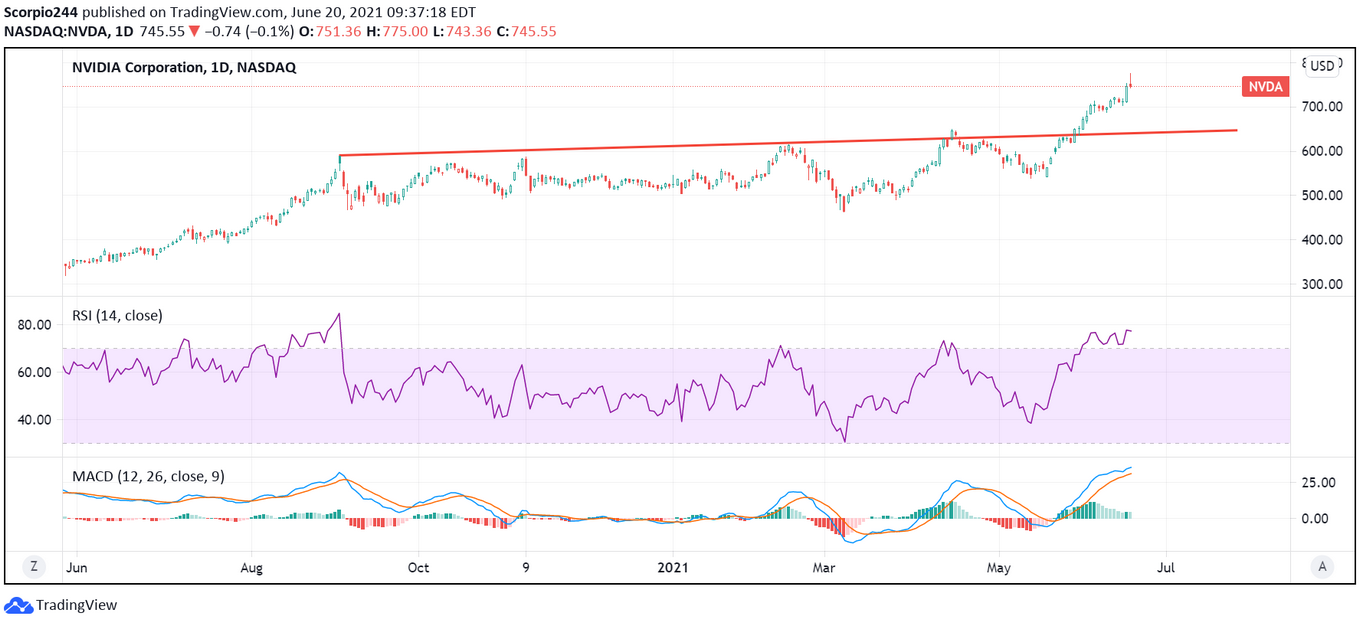
Task: Click the 40.00 RSI axis label
Action: coord(33,419)
